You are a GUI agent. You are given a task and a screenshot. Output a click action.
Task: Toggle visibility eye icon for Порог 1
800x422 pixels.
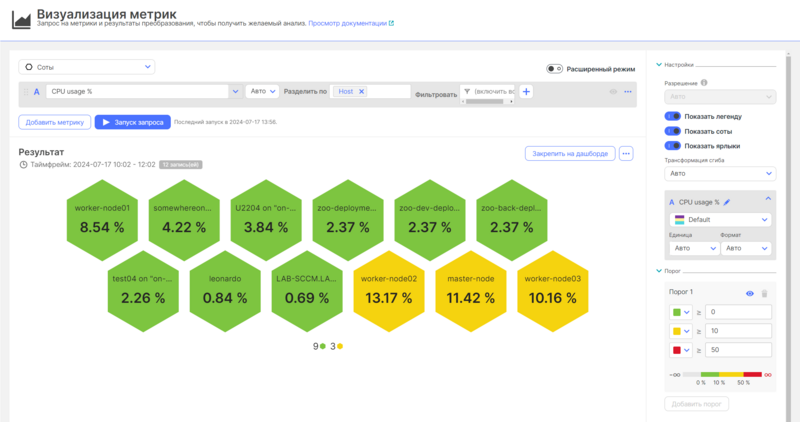pyautogui.click(x=749, y=293)
